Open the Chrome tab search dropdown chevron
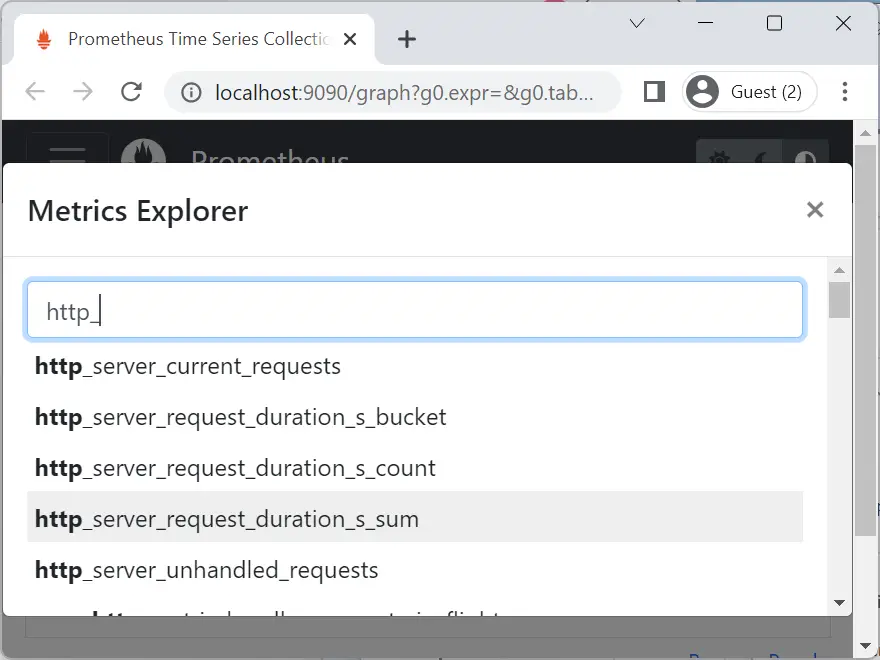 coord(637,22)
